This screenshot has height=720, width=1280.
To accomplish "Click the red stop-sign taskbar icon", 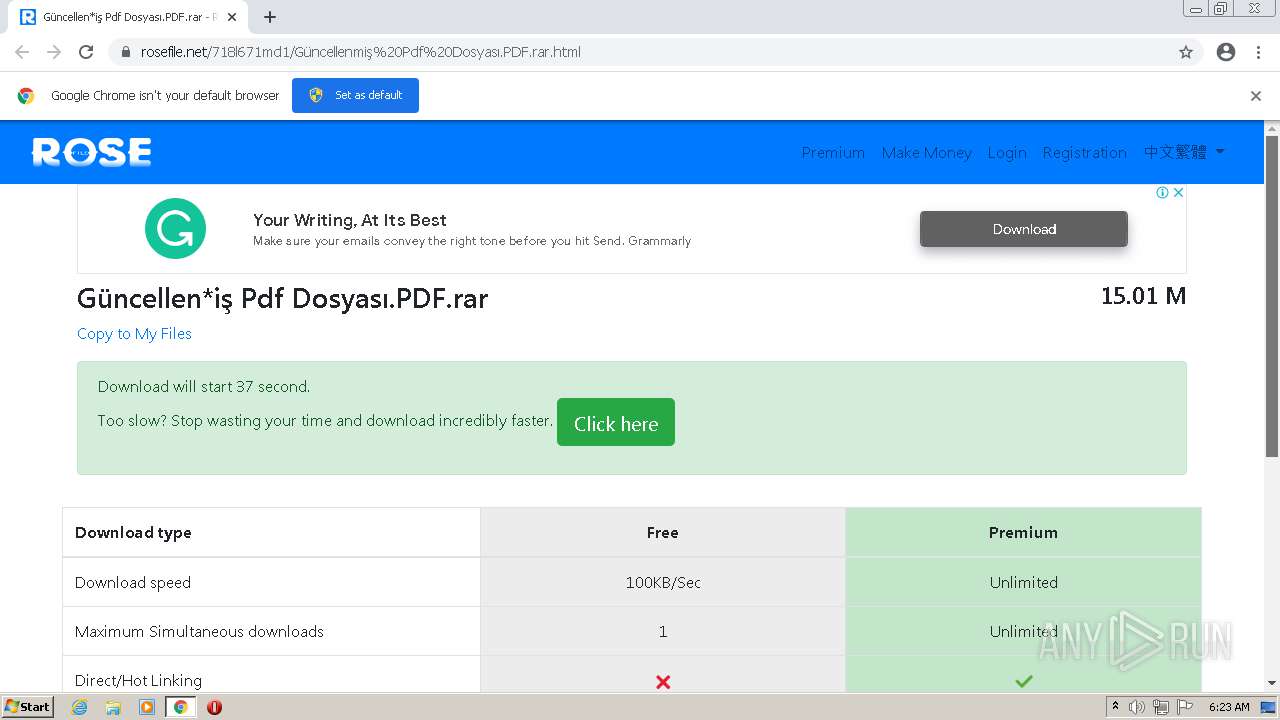I will 214,707.
